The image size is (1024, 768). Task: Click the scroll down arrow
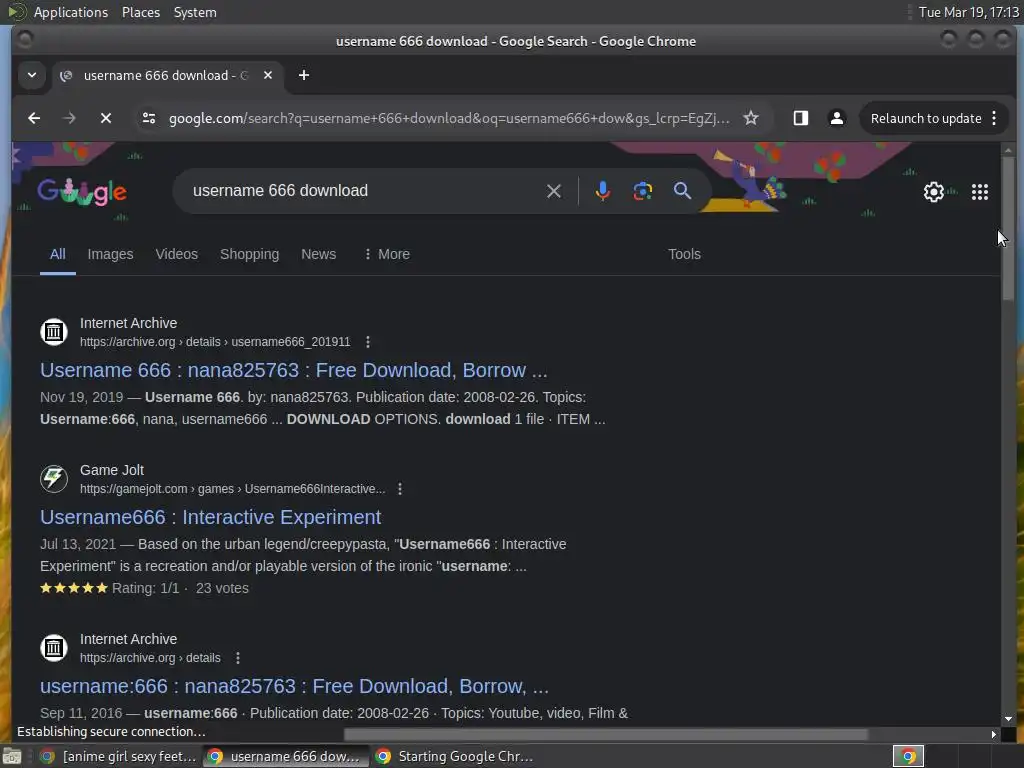pos(1008,719)
